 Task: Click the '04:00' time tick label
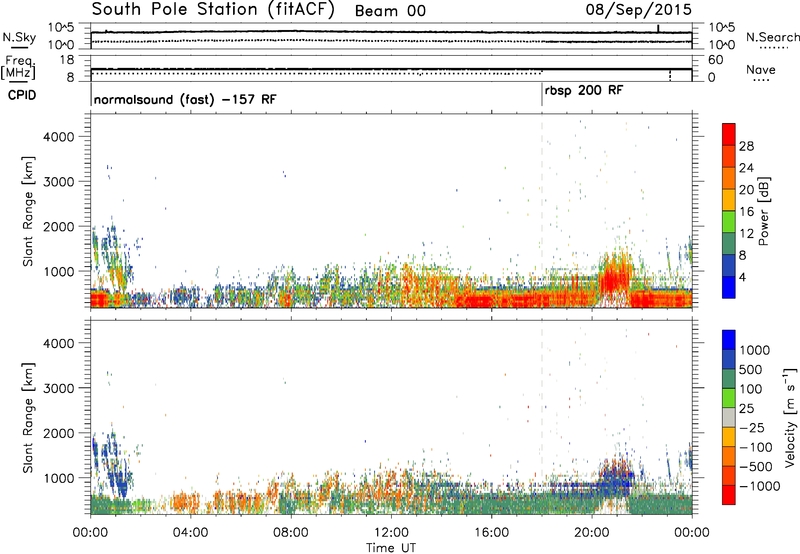(x=190, y=533)
